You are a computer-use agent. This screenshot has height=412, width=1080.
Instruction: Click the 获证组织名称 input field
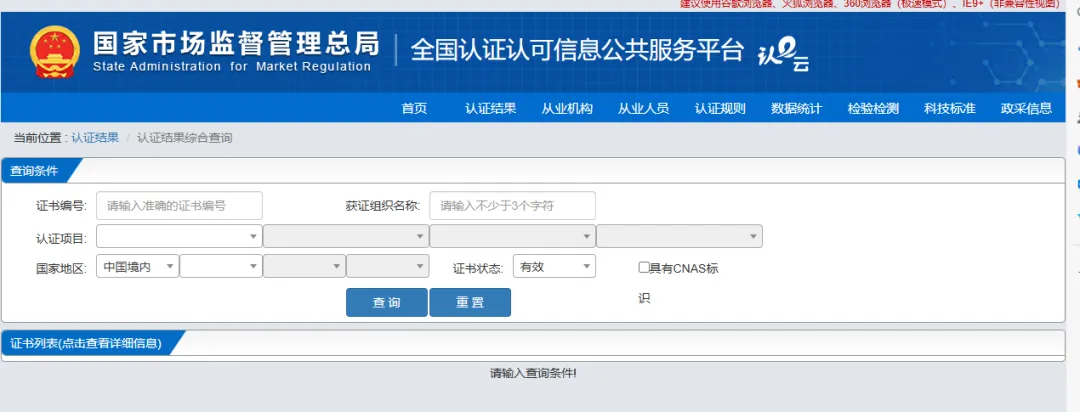[512, 205]
